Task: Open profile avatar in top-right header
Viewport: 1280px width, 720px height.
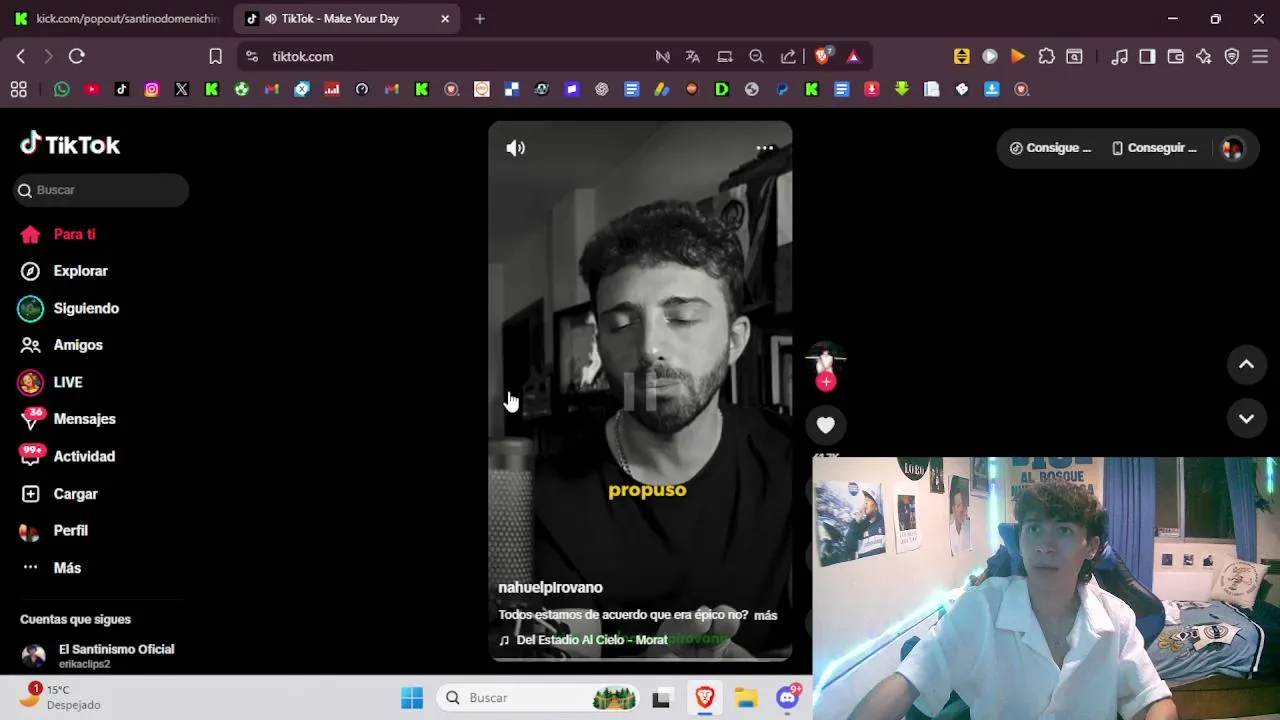Action: click(x=1233, y=148)
